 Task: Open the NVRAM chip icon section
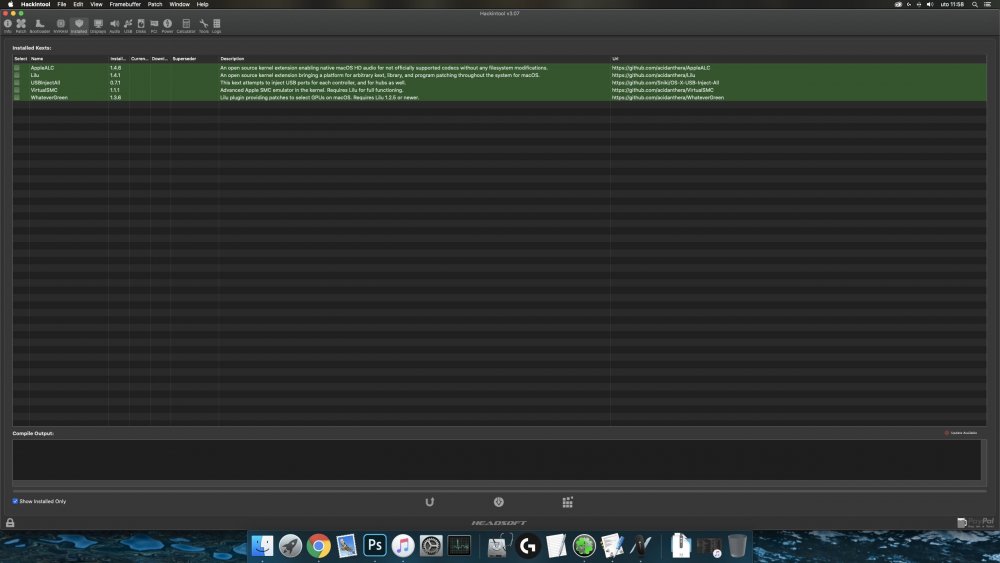tap(61, 26)
